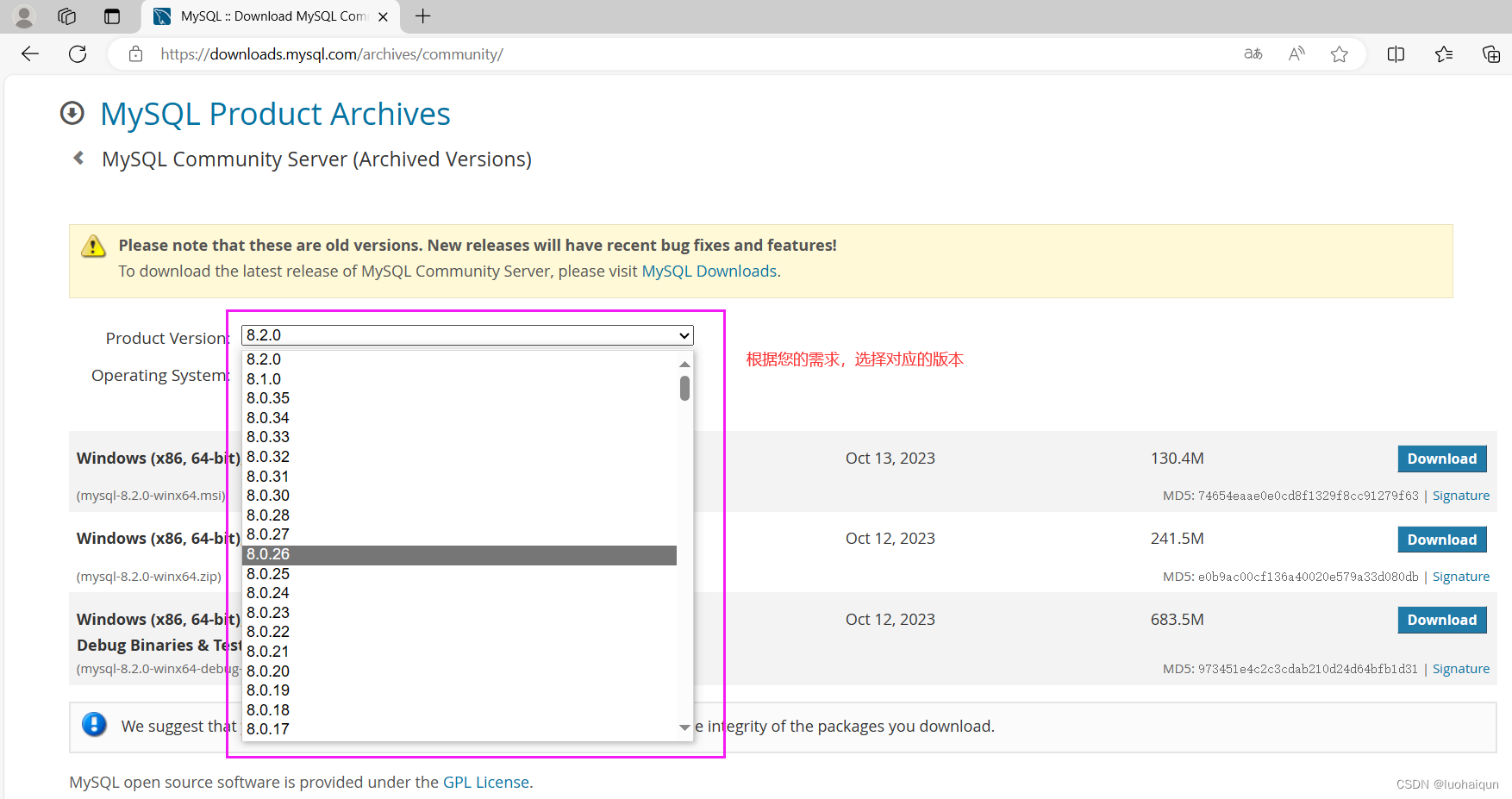Click the MySQL download circle icon

[x=72, y=113]
